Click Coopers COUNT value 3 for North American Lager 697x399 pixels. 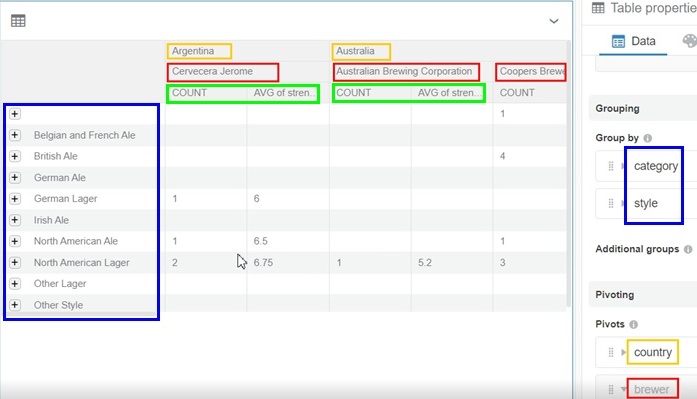point(502,263)
